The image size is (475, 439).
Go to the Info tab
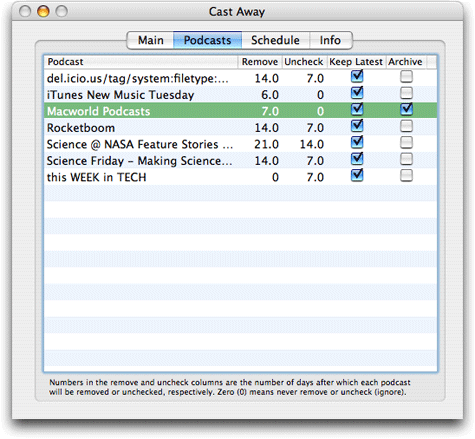[330, 40]
